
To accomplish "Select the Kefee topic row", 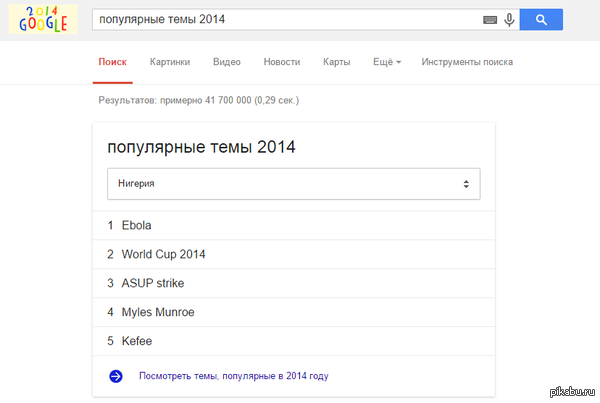I will coord(293,341).
